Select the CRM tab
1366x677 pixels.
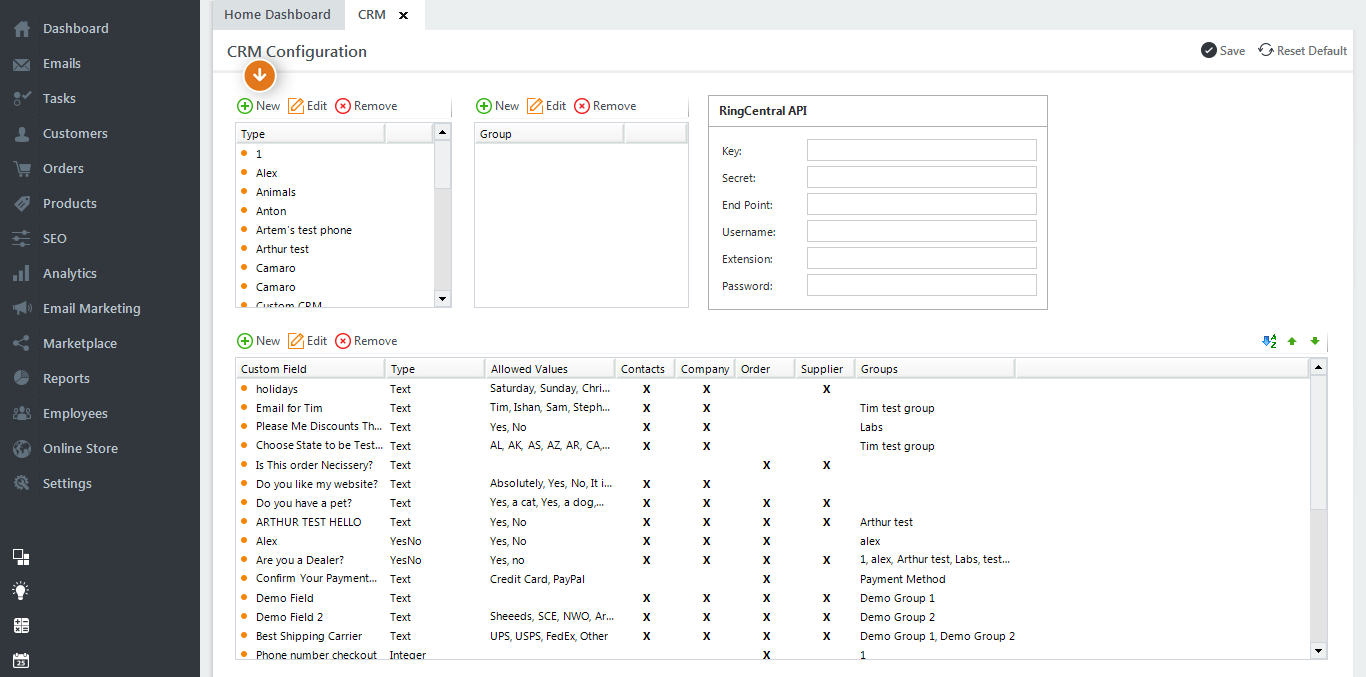(372, 15)
